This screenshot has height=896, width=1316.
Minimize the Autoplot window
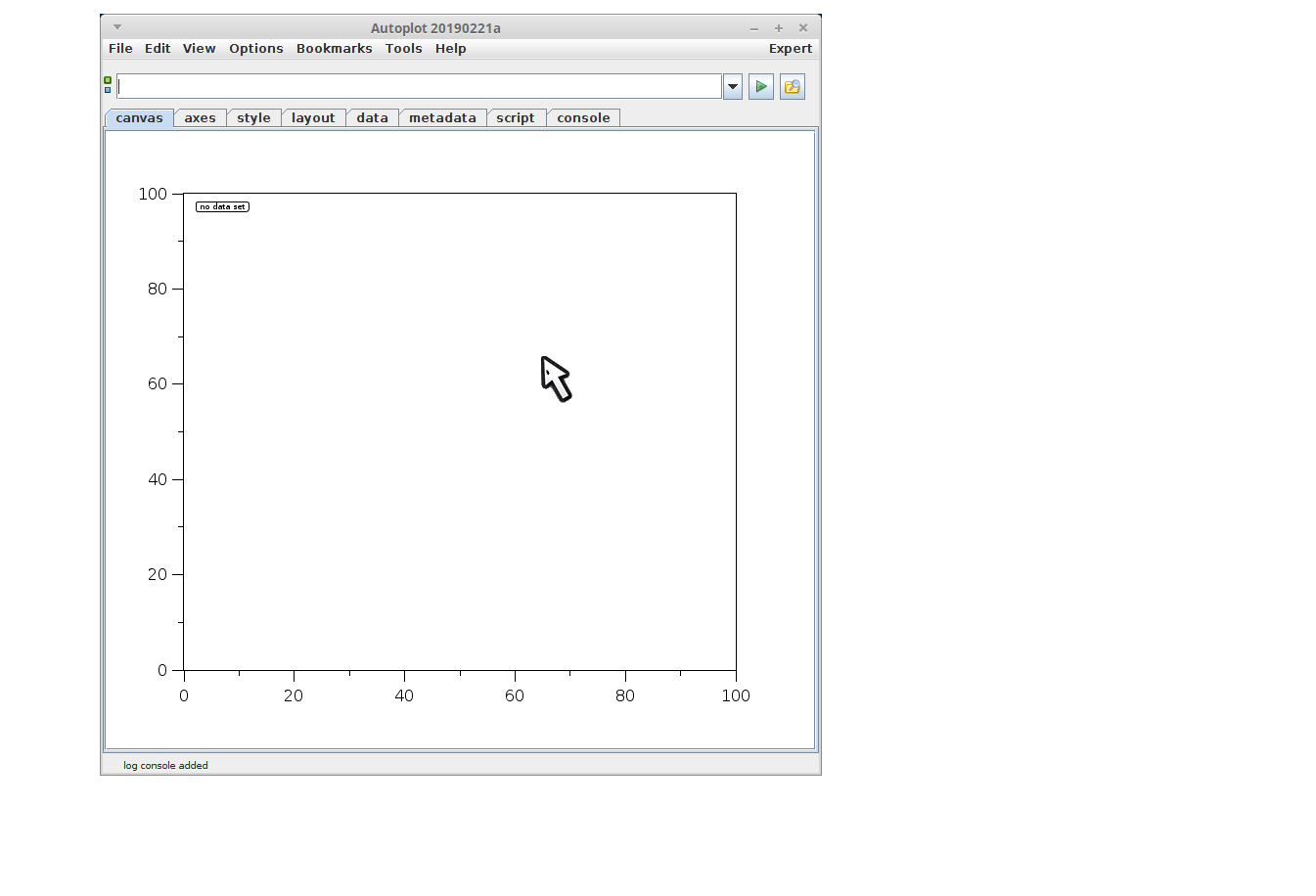click(754, 28)
